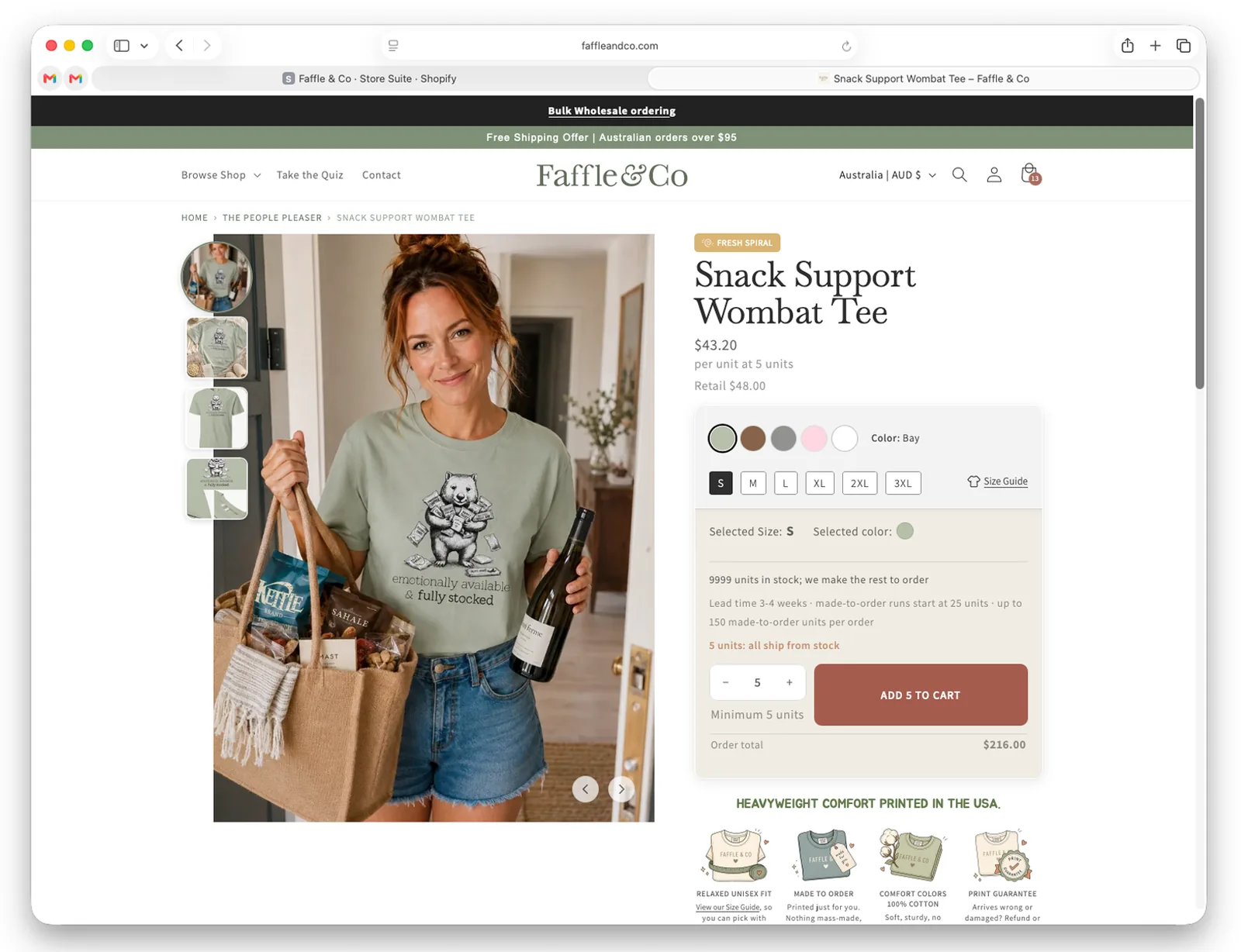Open the search magnifier icon
Image resolution: width=1241 pixels, height=952 pixels.
959,175
